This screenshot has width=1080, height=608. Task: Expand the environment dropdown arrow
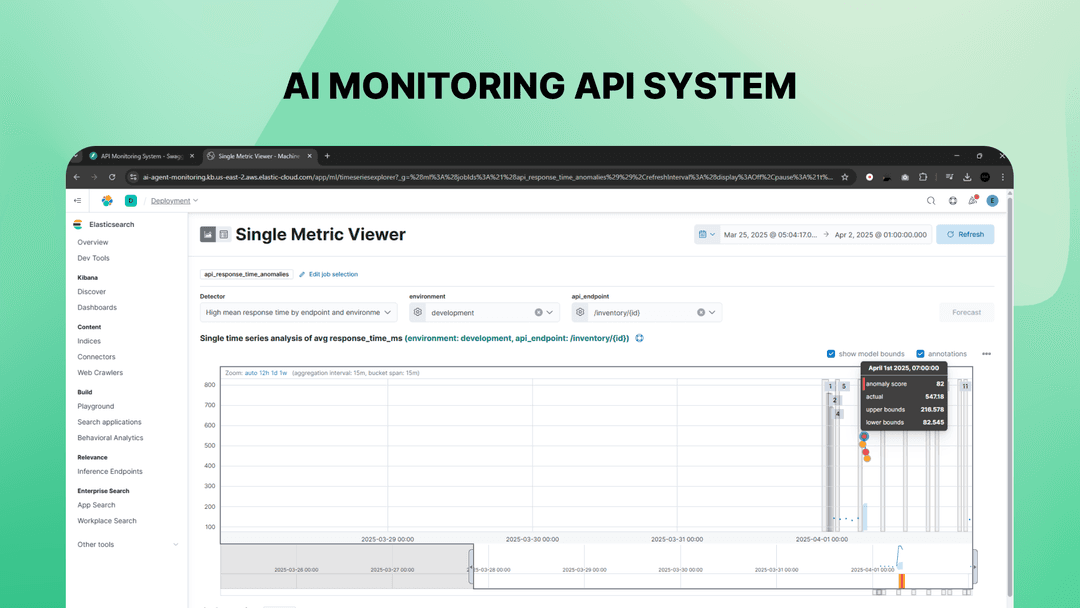[550, 312]
